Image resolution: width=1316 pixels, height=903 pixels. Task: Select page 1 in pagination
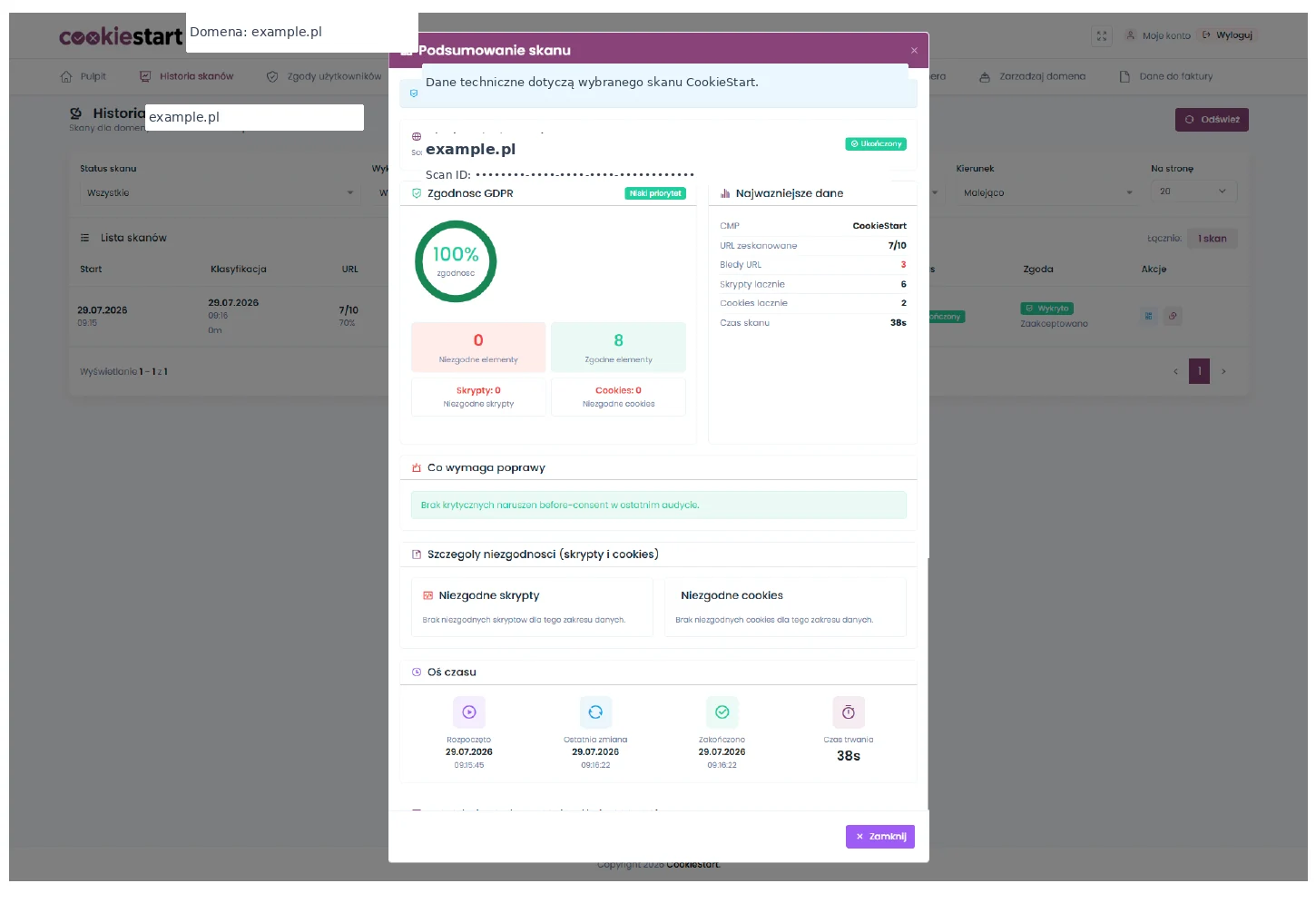[1199, 371]
